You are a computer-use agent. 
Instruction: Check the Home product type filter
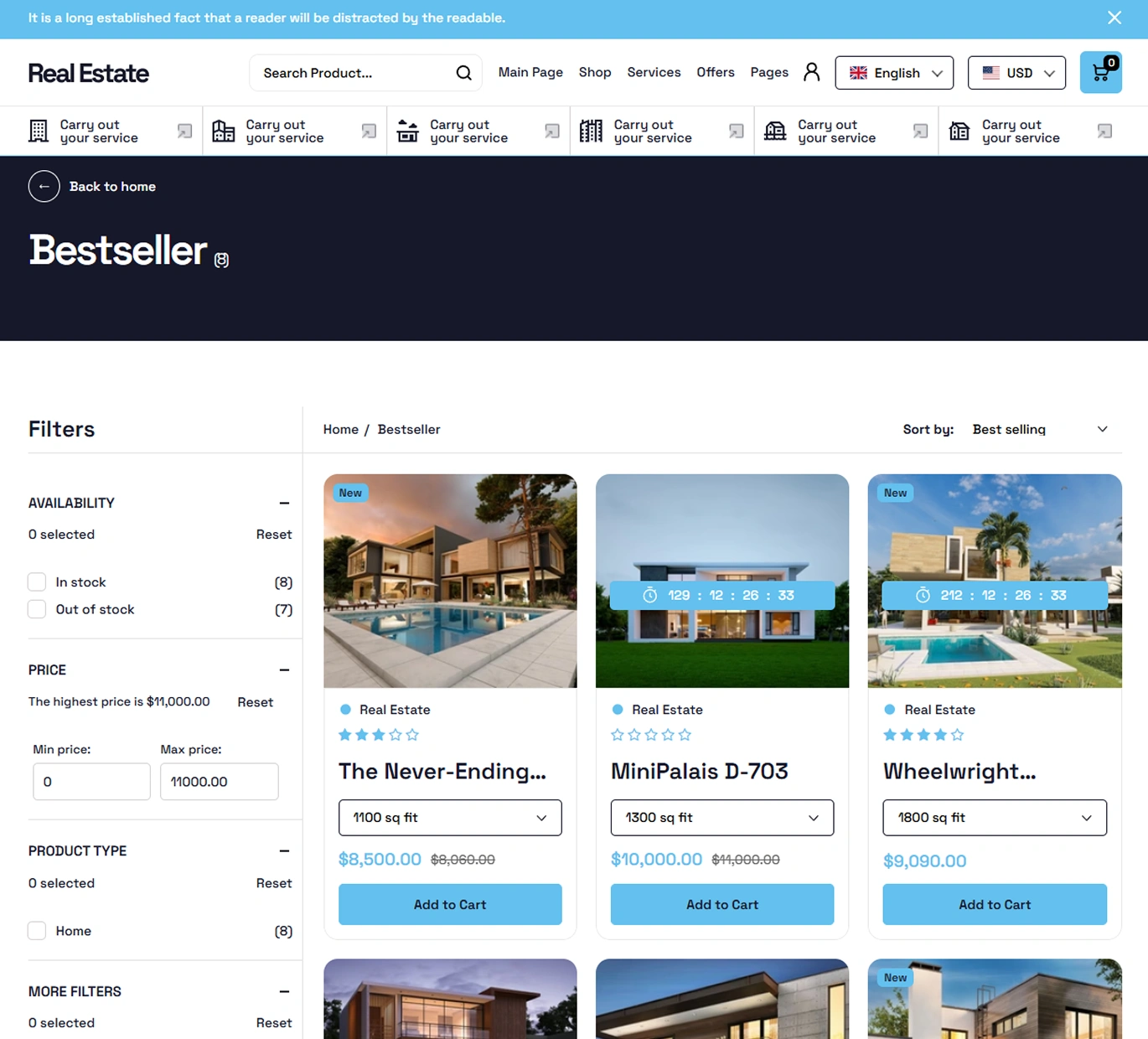[x=37, y=930]
